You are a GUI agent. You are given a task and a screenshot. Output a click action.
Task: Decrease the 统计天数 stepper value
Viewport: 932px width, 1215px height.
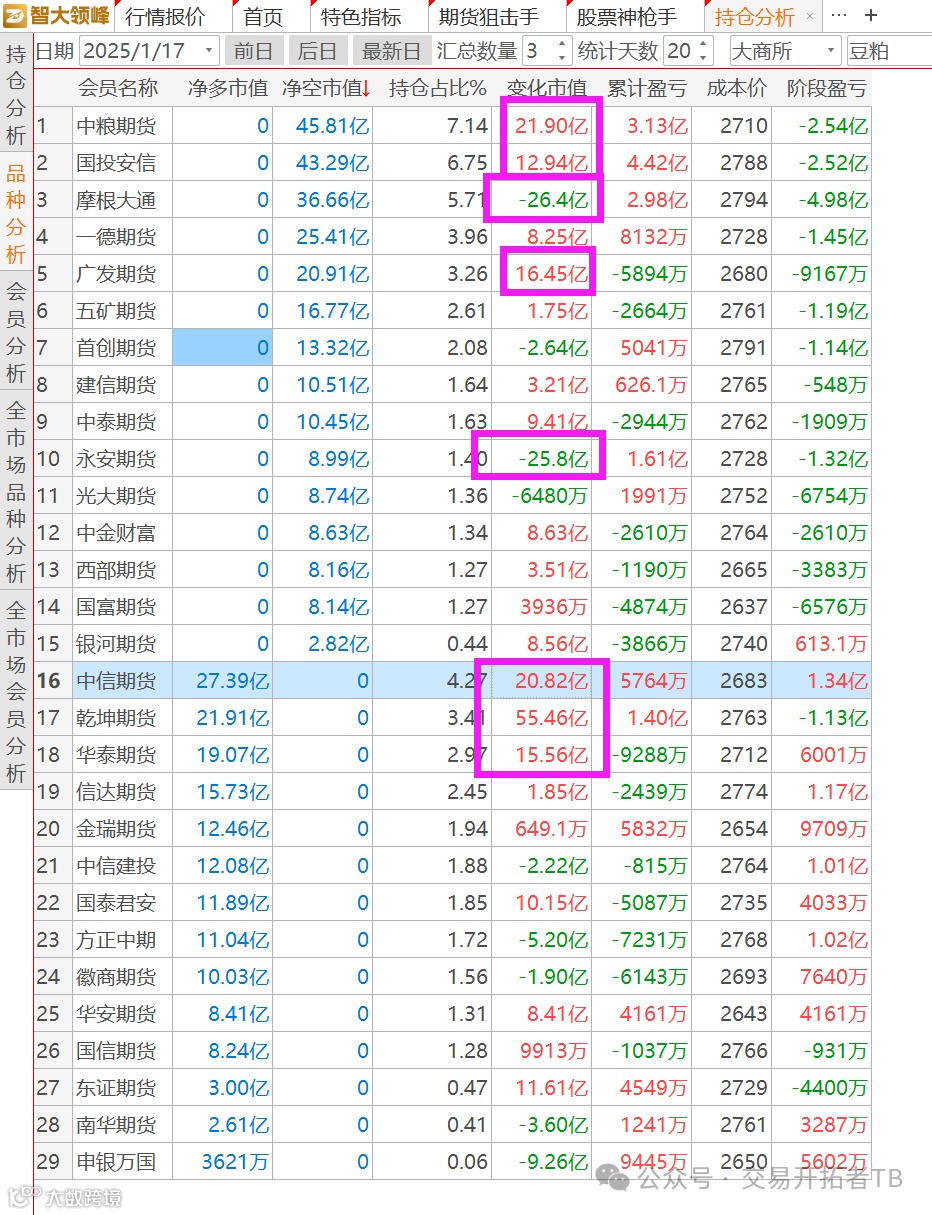coord(704,57)
